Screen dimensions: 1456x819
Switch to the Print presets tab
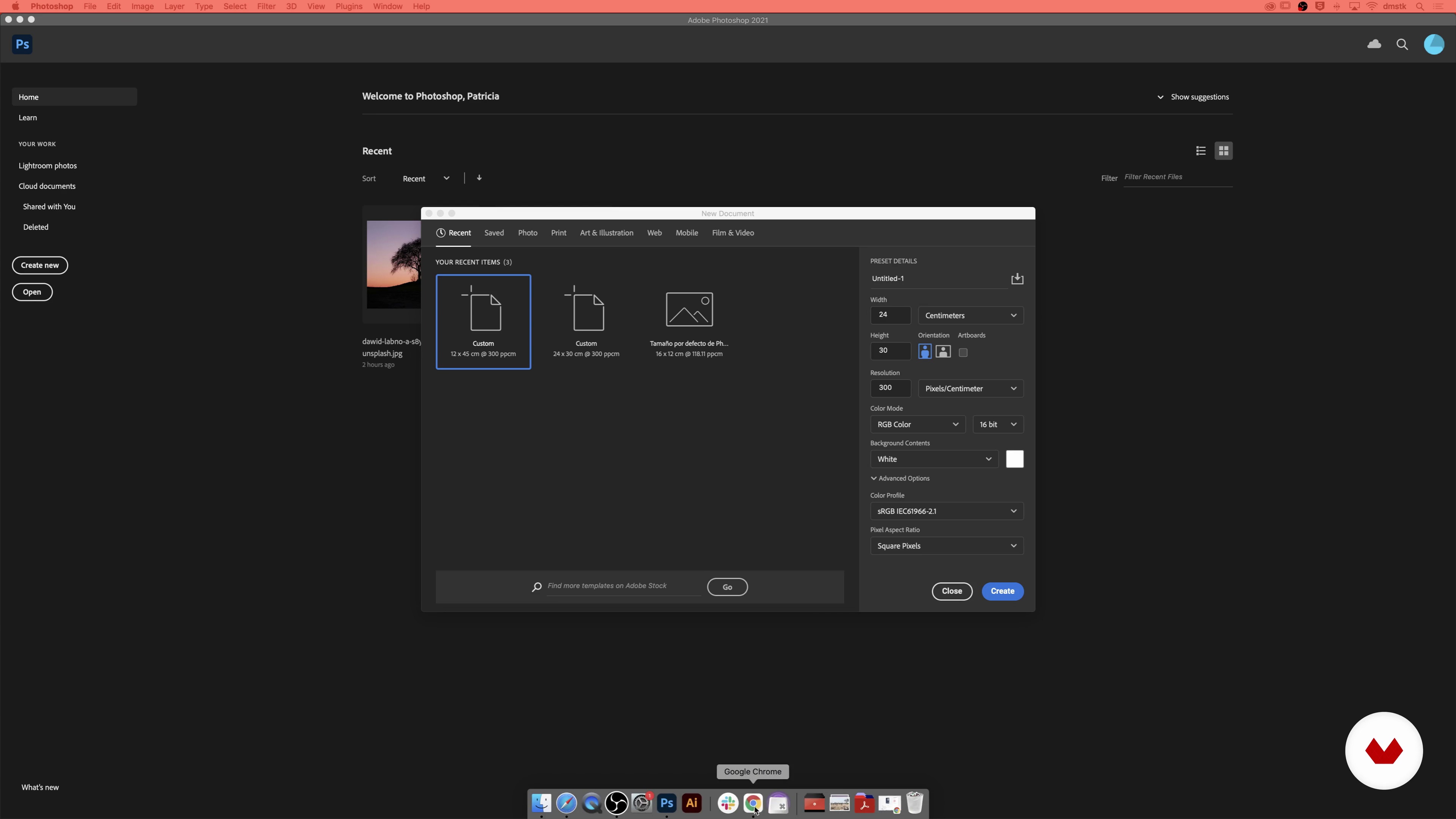[x=559, y=233]
